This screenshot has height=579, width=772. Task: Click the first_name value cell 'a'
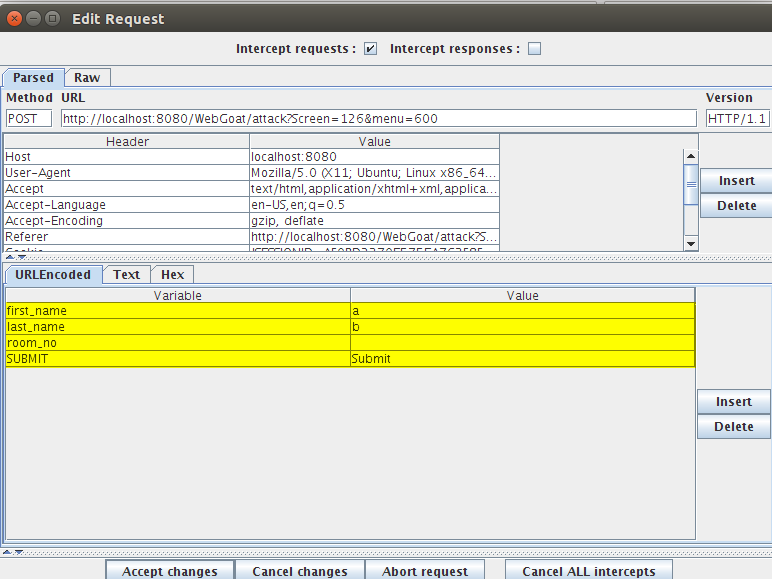pyautogui.click(x=522, y=311)
